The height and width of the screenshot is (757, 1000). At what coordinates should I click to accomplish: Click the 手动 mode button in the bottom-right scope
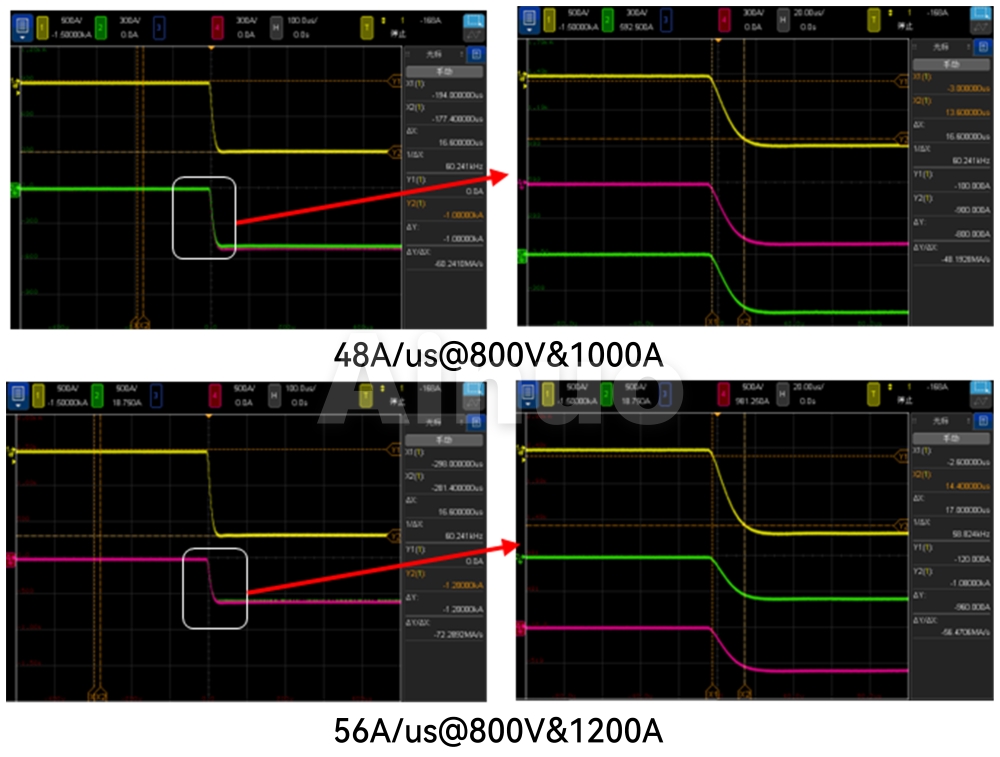click(x=952, y=438)
